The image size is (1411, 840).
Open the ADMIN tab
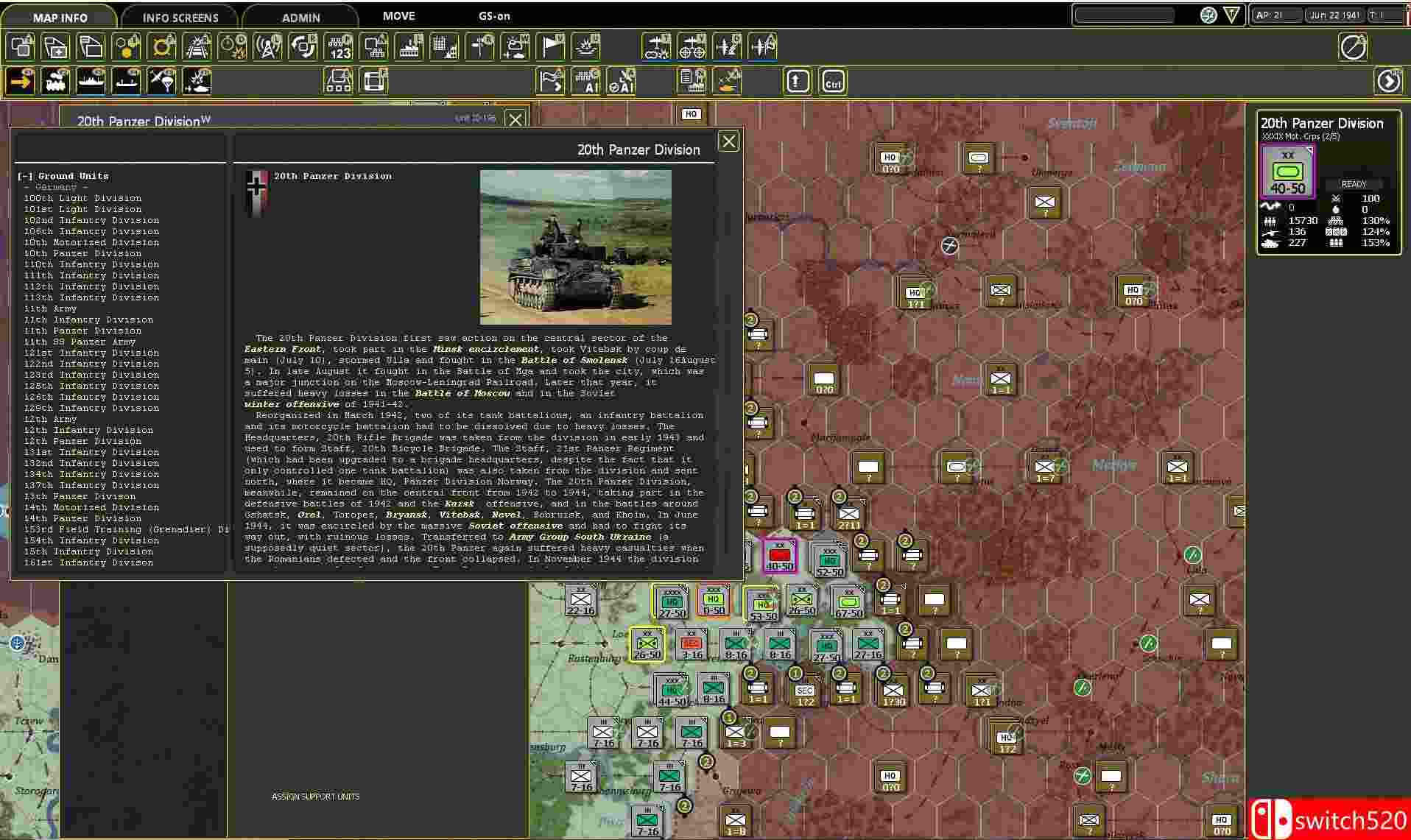tap(300, 17)
